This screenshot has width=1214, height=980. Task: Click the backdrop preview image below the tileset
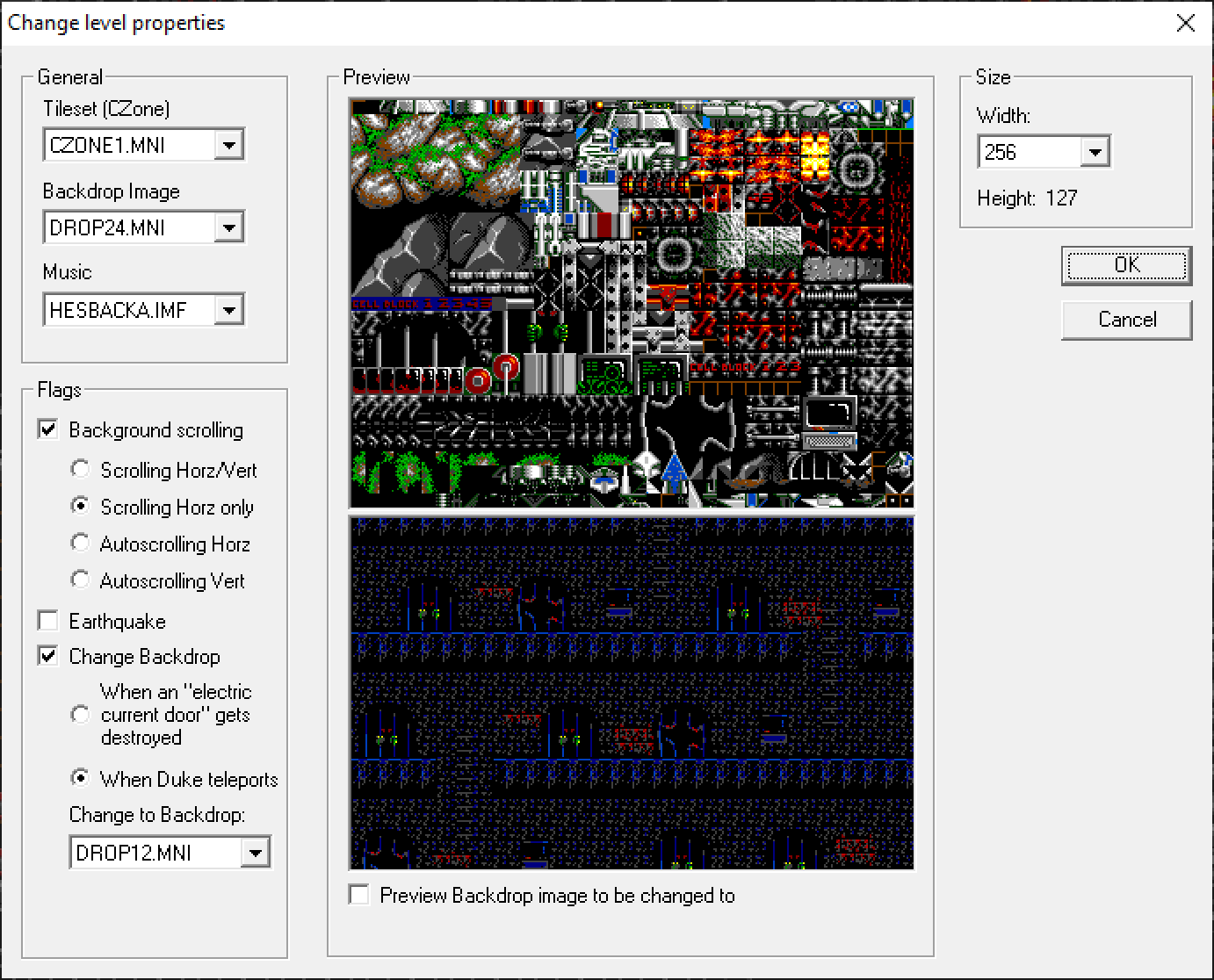tap(631, 694)
